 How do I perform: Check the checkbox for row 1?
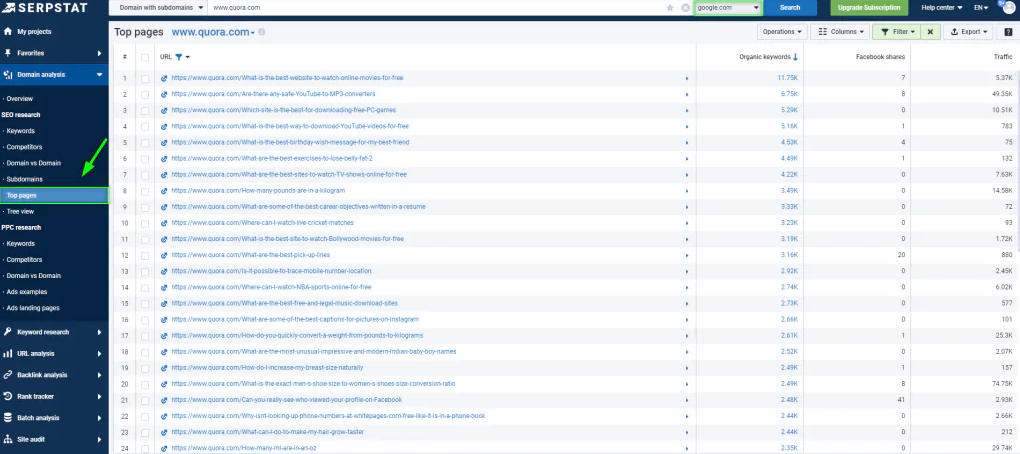tap(145, 78)
